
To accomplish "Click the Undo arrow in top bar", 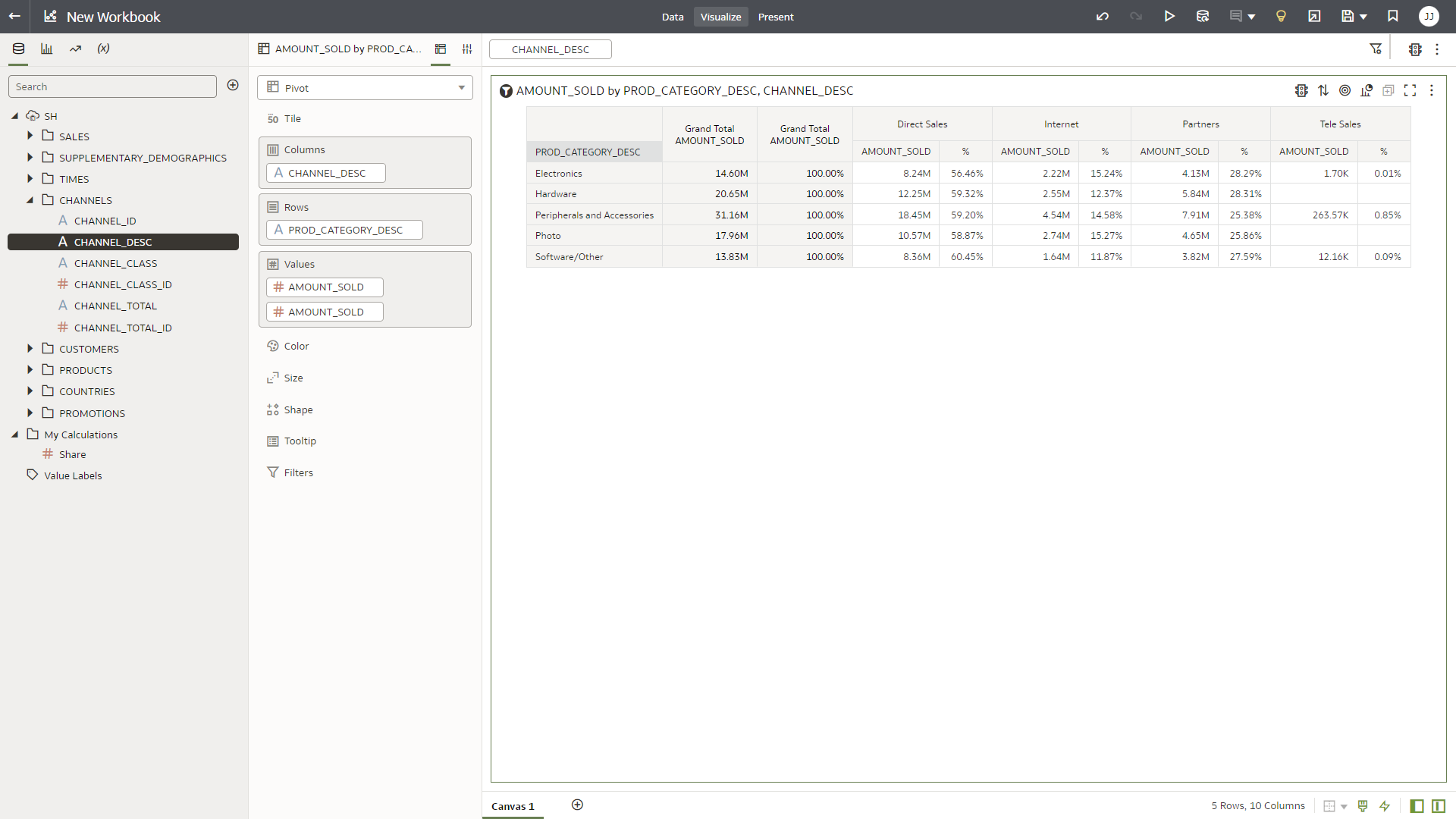I will [x=1102, y=17].
